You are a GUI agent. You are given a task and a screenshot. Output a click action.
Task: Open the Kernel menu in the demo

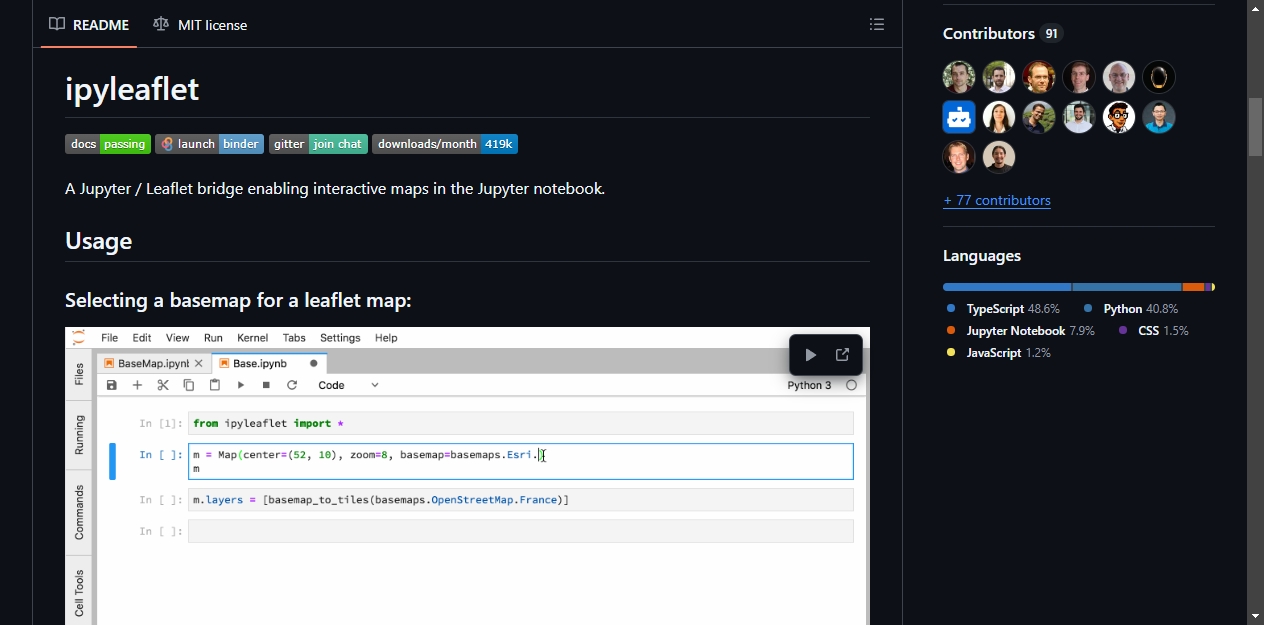pos(253,338)
